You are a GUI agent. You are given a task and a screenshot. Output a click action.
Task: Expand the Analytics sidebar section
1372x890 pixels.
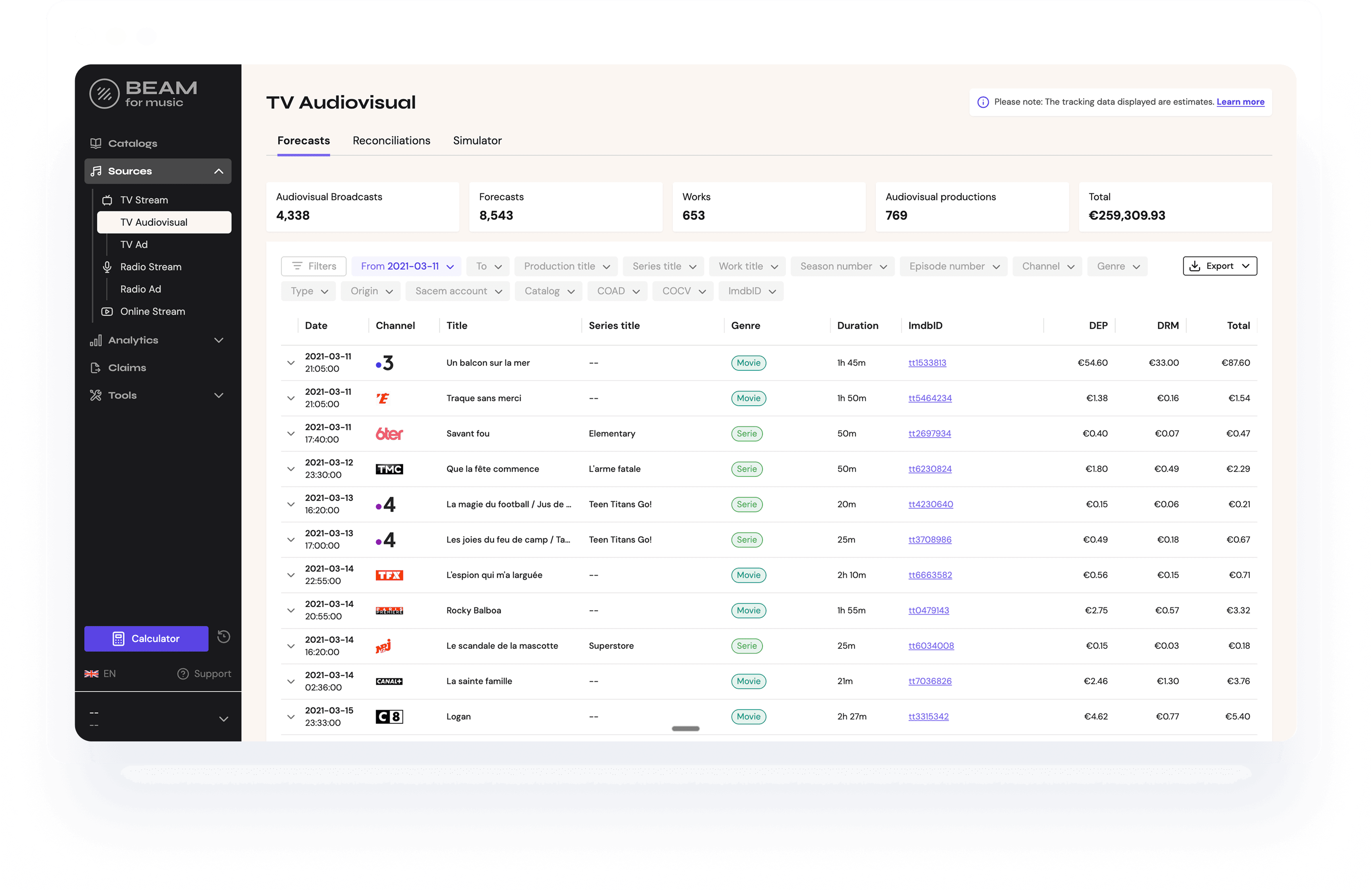[219, 340]
